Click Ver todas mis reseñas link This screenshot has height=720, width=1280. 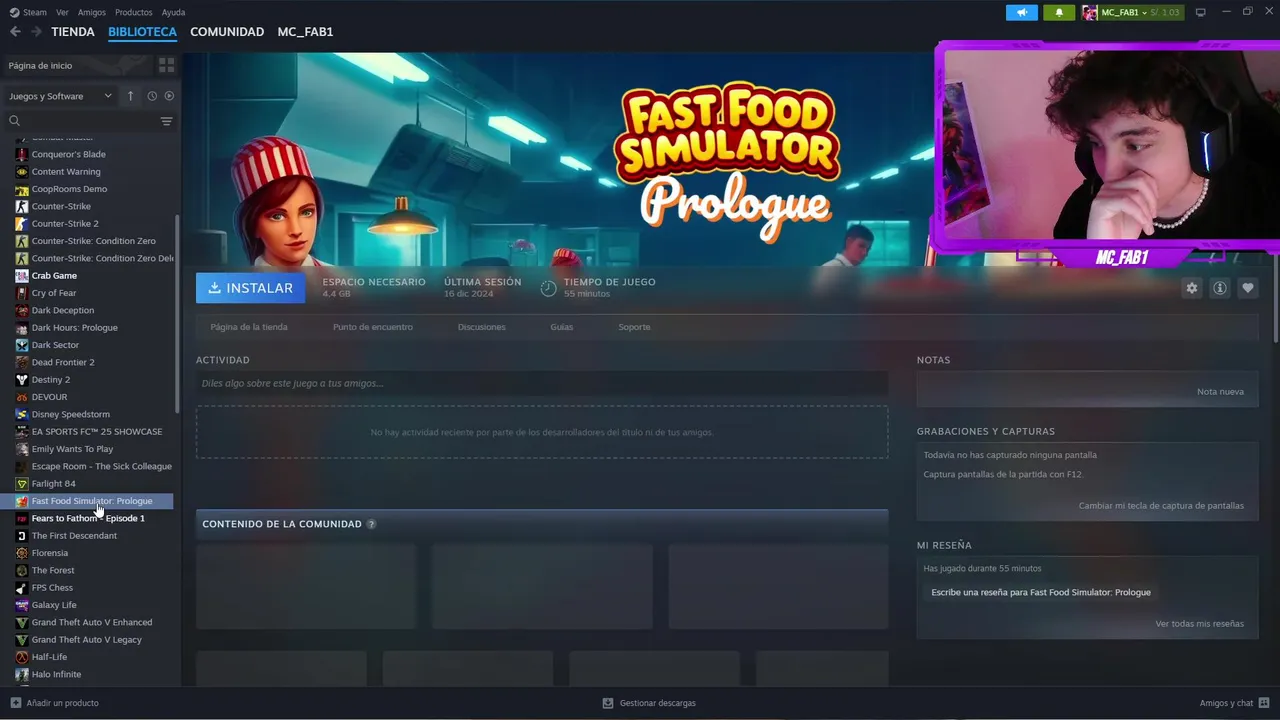point(1199,624)
